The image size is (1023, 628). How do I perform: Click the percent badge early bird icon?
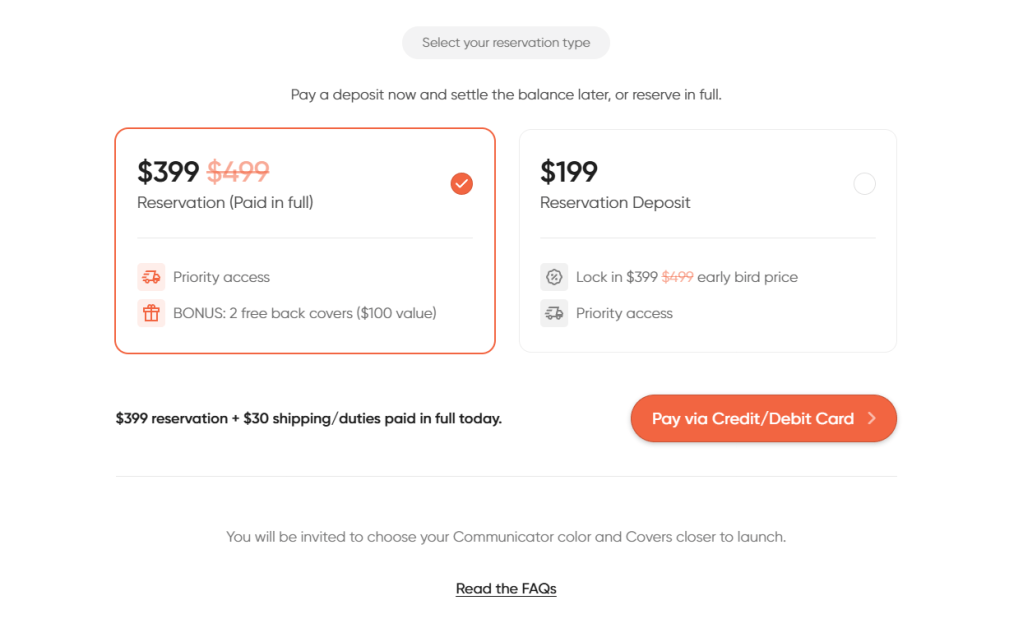pyautogui.click(x=554, y=277)
